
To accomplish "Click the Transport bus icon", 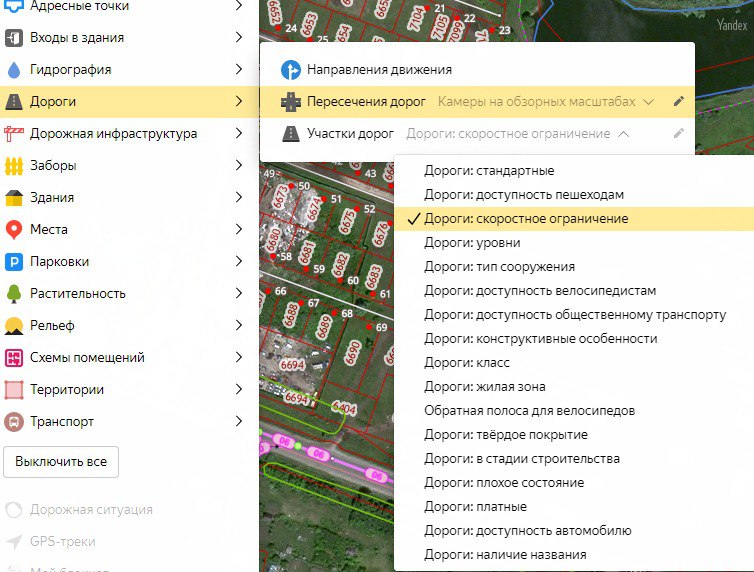I will coord(14,422).
